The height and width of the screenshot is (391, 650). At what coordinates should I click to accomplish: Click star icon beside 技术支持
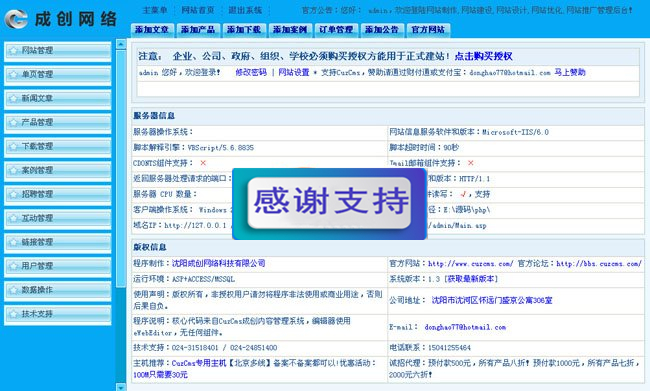pyautogui.click(x=13, y=314)
